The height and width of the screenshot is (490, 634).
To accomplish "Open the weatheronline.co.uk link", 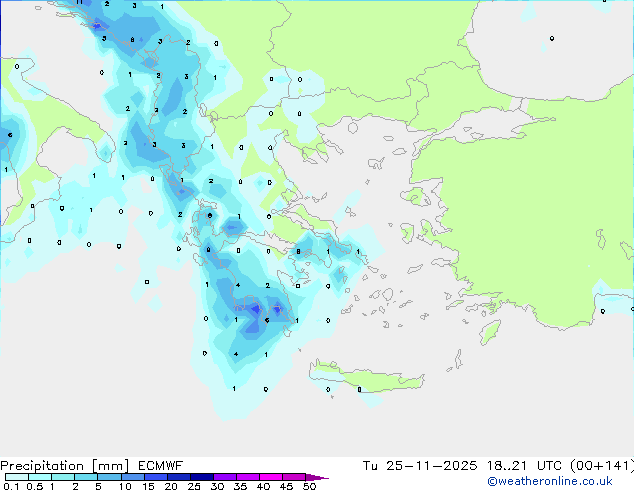I will point(550,481).
